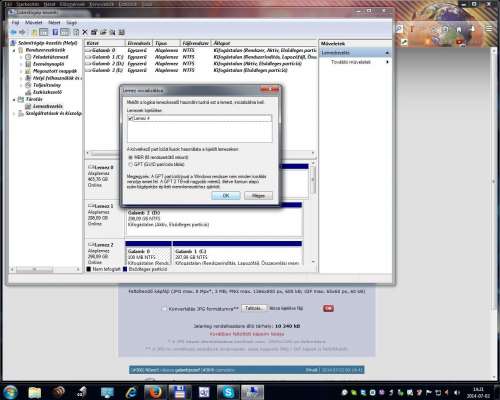Click the Galamb 2 (D:) partition block on Lemez 1

(214, 221)
